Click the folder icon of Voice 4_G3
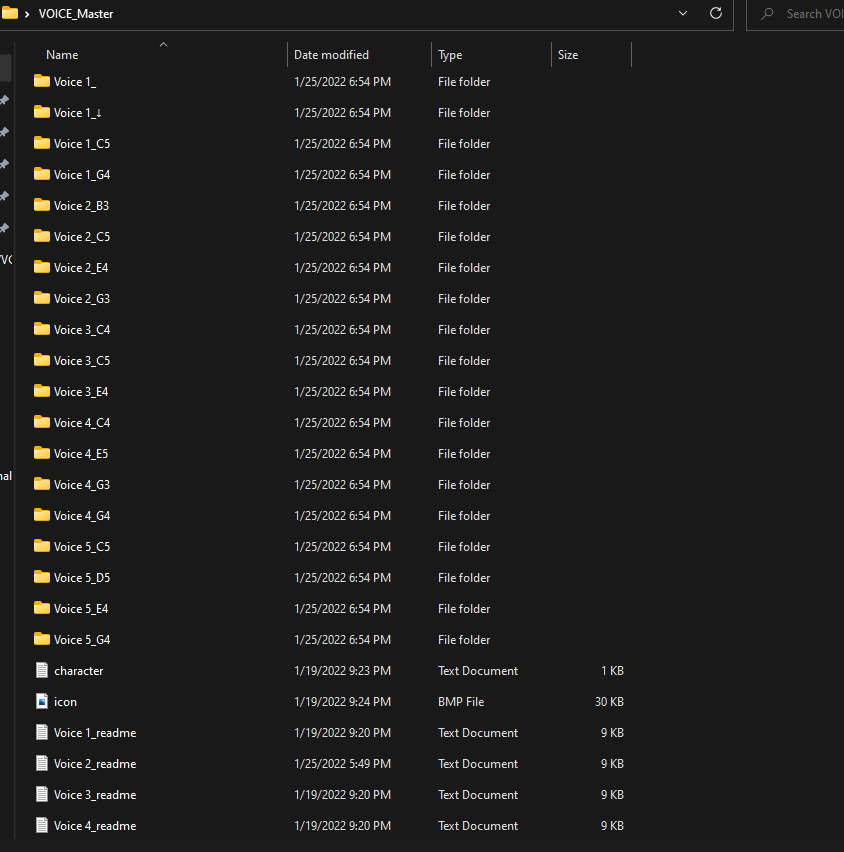844x852 pixels. (x=42, y=484)
